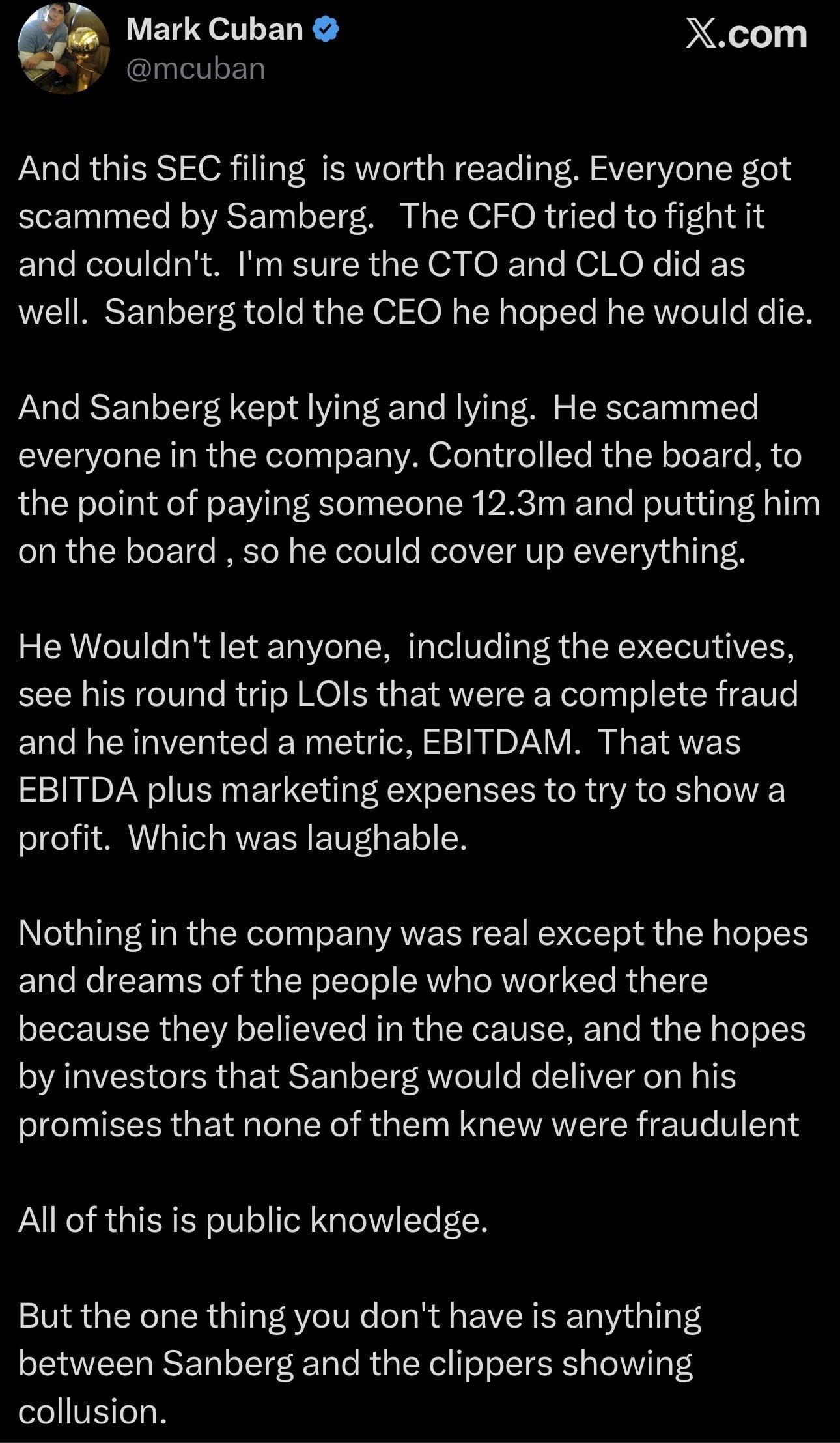
Task: Click the line "All of this is public knowledge."
Action: 253,1220
